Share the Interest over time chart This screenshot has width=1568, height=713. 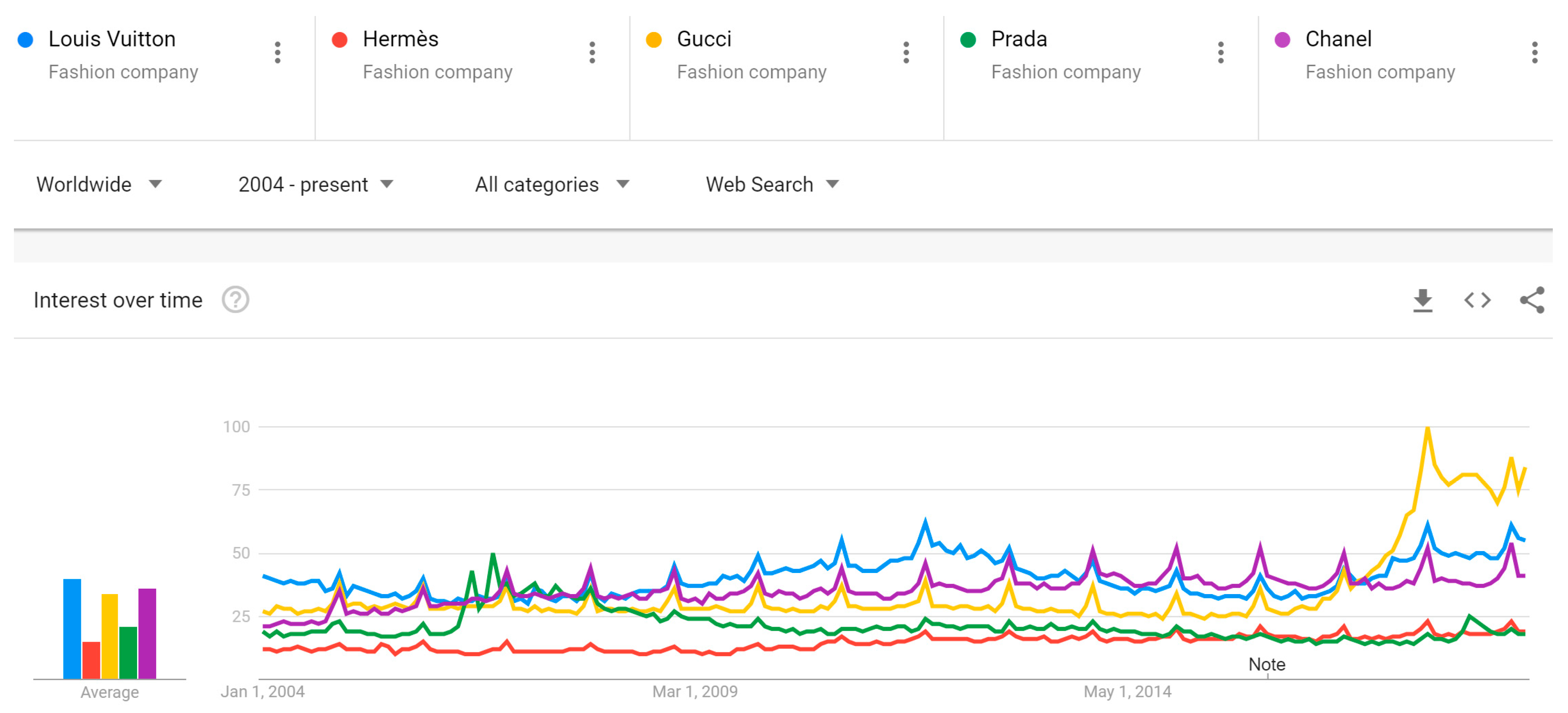pos(1531,301)
